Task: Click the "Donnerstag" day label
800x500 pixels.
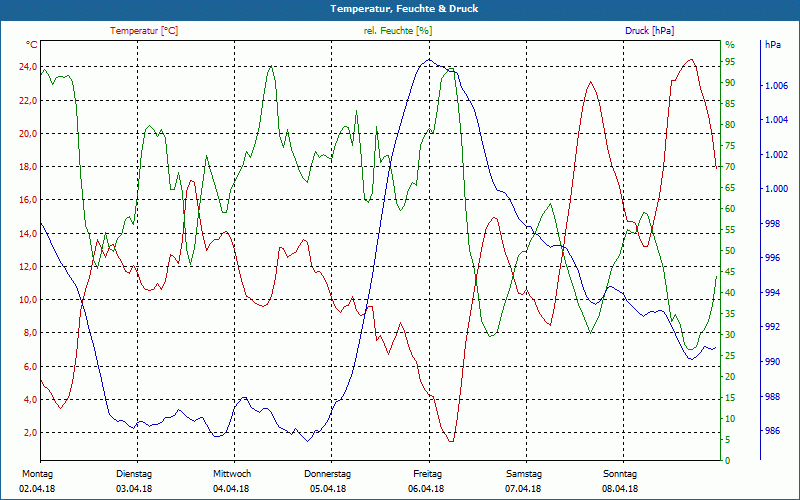Action: 328,474
